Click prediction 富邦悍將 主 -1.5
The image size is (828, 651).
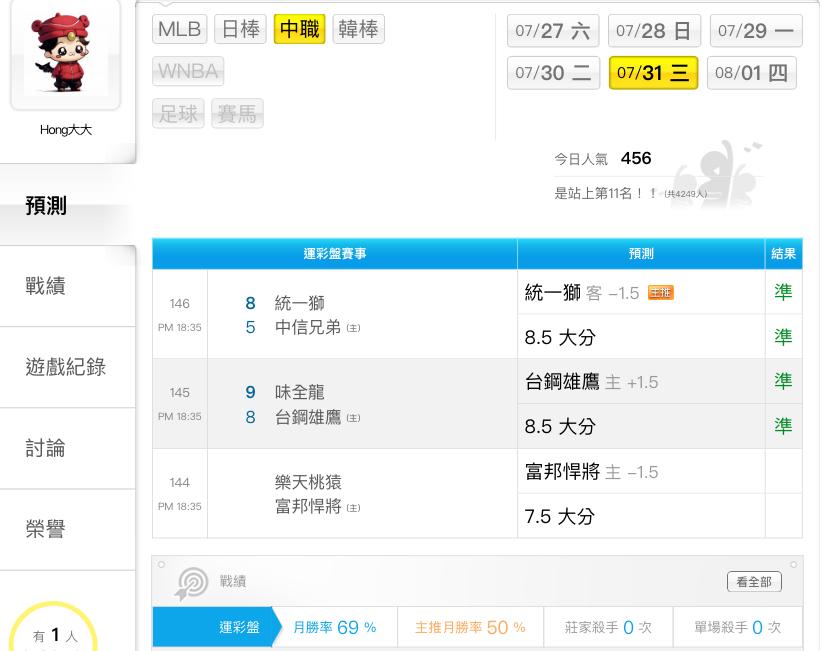coord(591,471)
